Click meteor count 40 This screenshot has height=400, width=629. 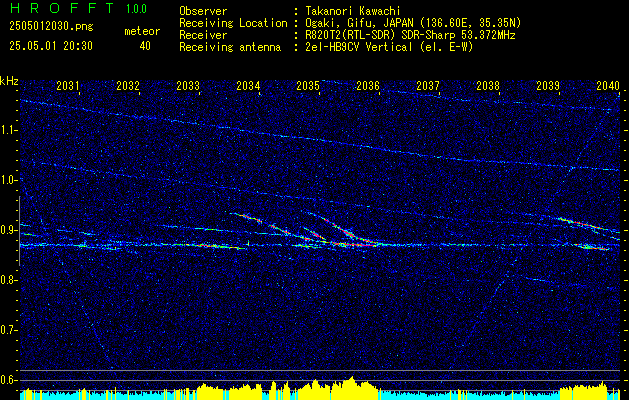(x=145, y=46)
